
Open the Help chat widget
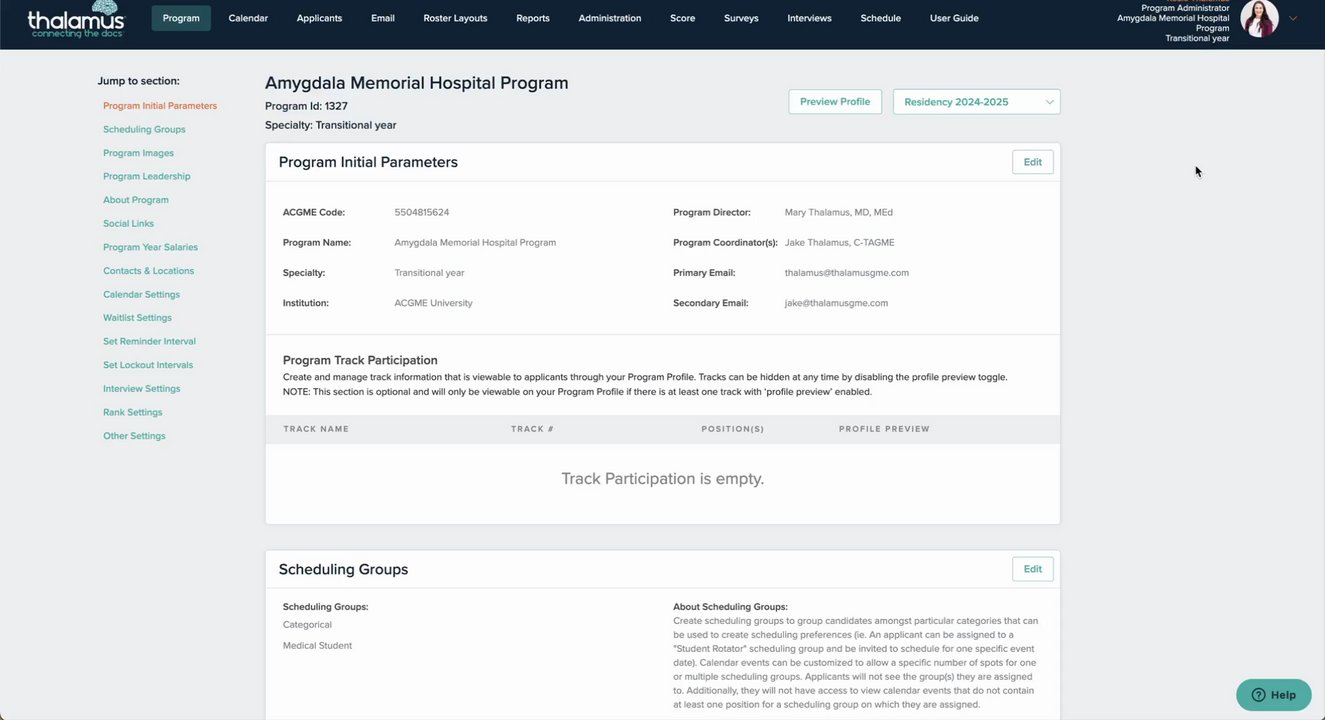[x=1273, y=695]
